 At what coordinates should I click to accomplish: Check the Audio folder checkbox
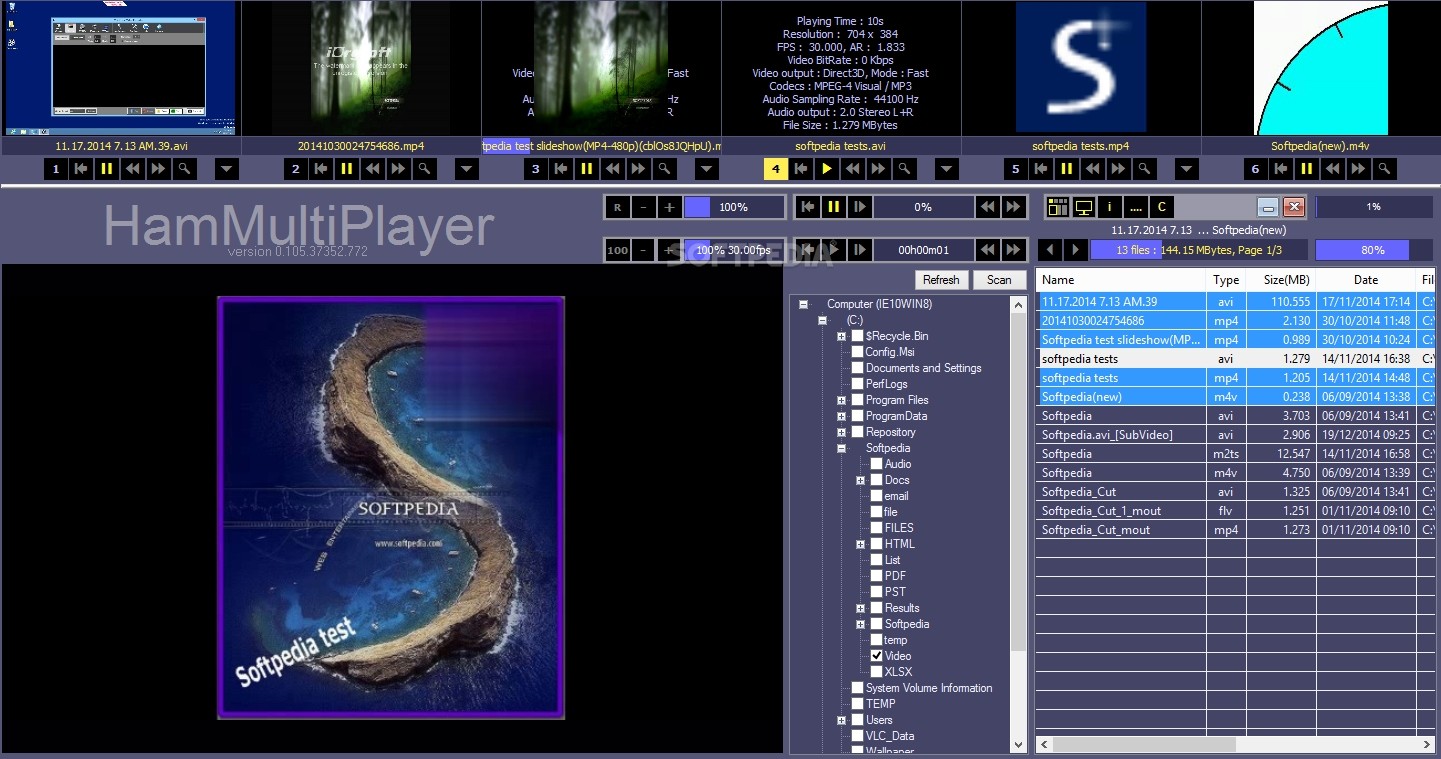[x=876, y=464]
